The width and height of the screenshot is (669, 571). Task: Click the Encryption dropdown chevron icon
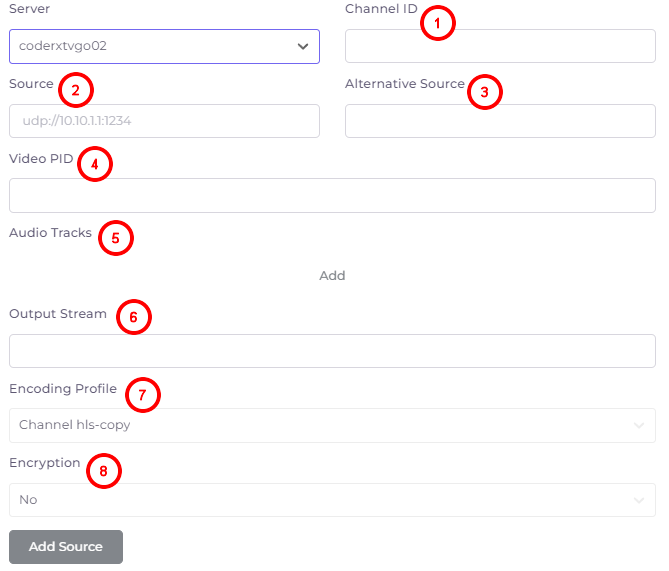(639, 500)
